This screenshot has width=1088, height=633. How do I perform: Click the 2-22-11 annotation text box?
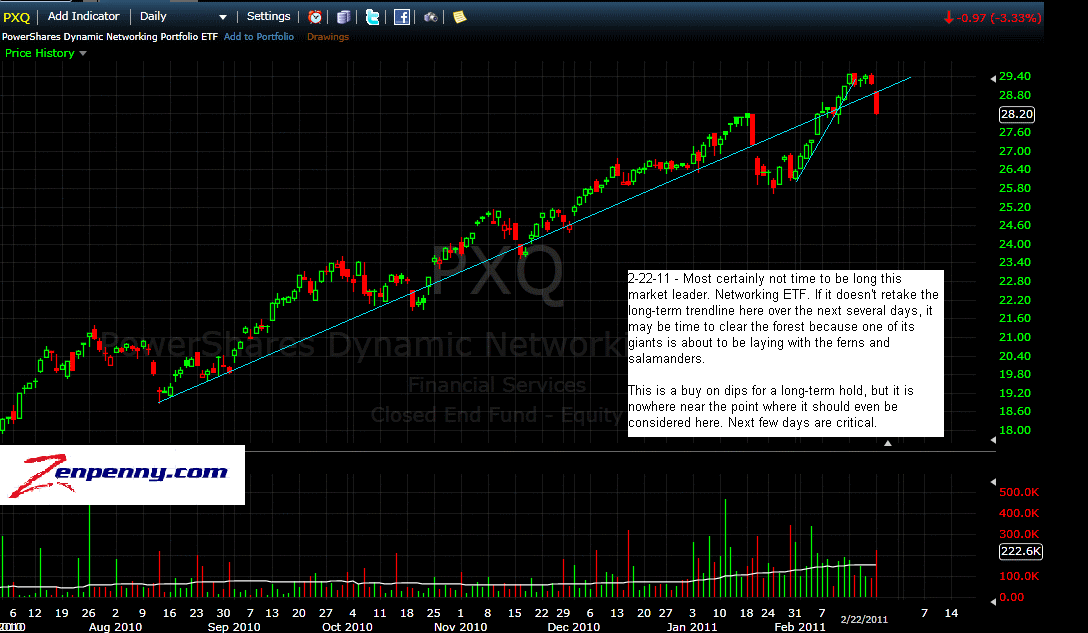(785, 353)
